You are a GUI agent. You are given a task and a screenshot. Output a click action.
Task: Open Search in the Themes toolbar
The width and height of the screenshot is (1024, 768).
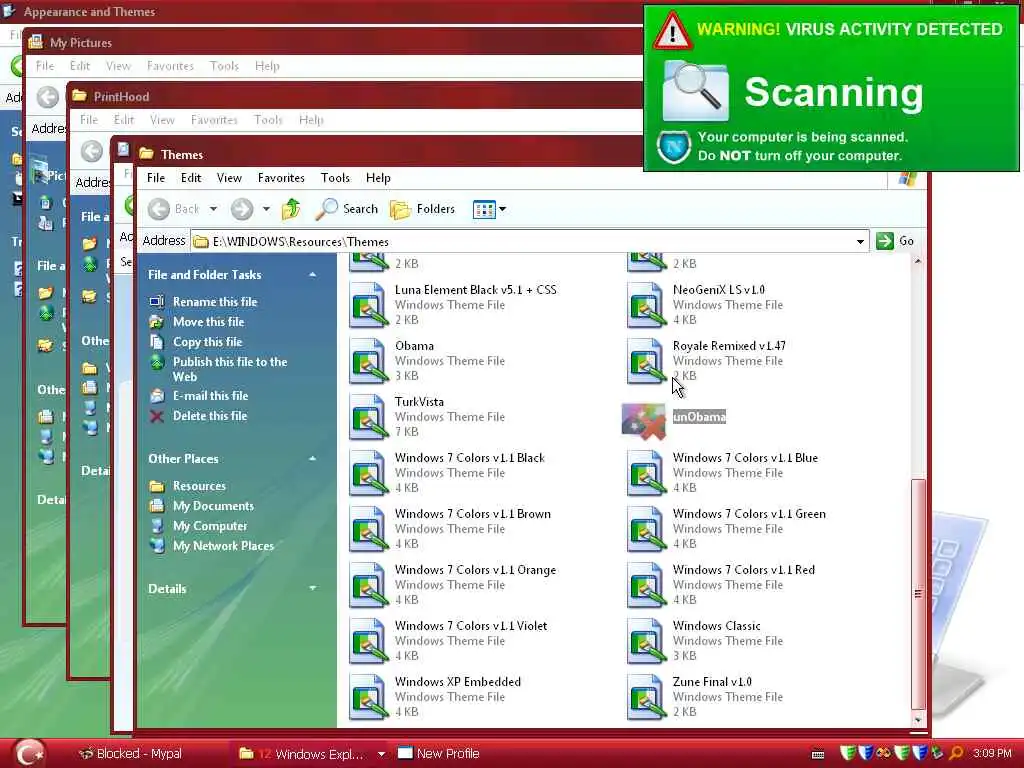click(x=347, y=209)
